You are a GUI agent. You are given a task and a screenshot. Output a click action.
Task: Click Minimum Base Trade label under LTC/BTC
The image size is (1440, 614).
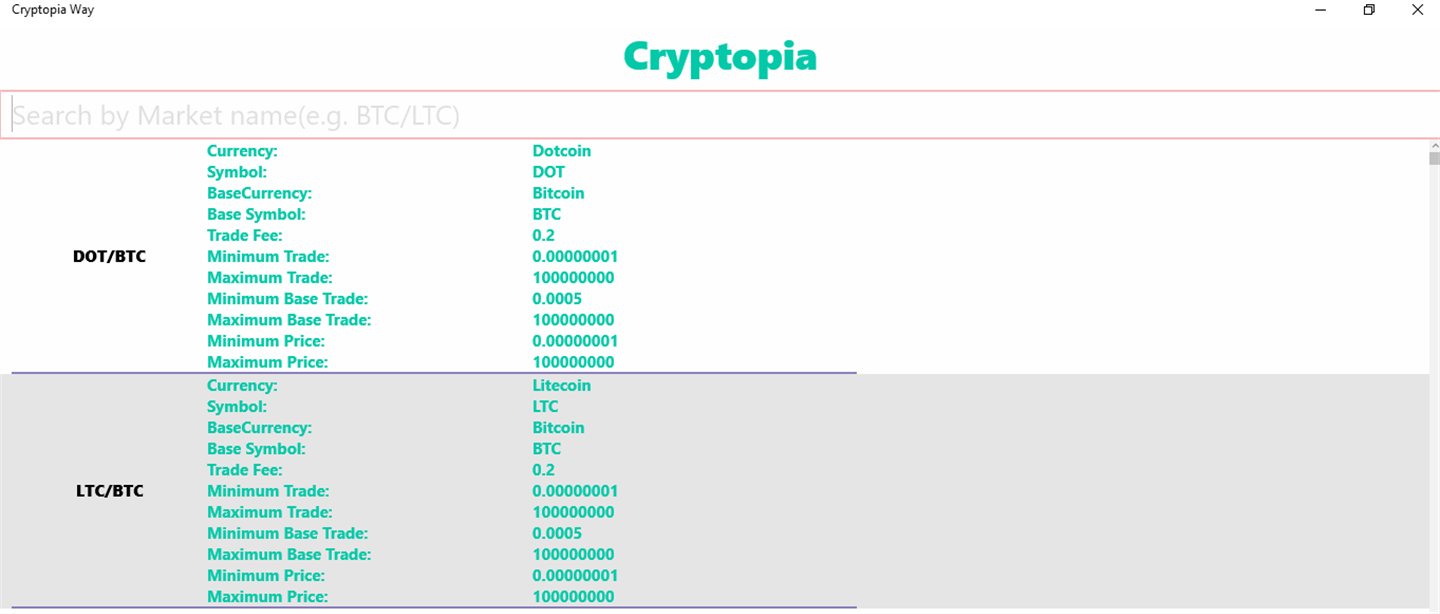[x=288, y=533]
